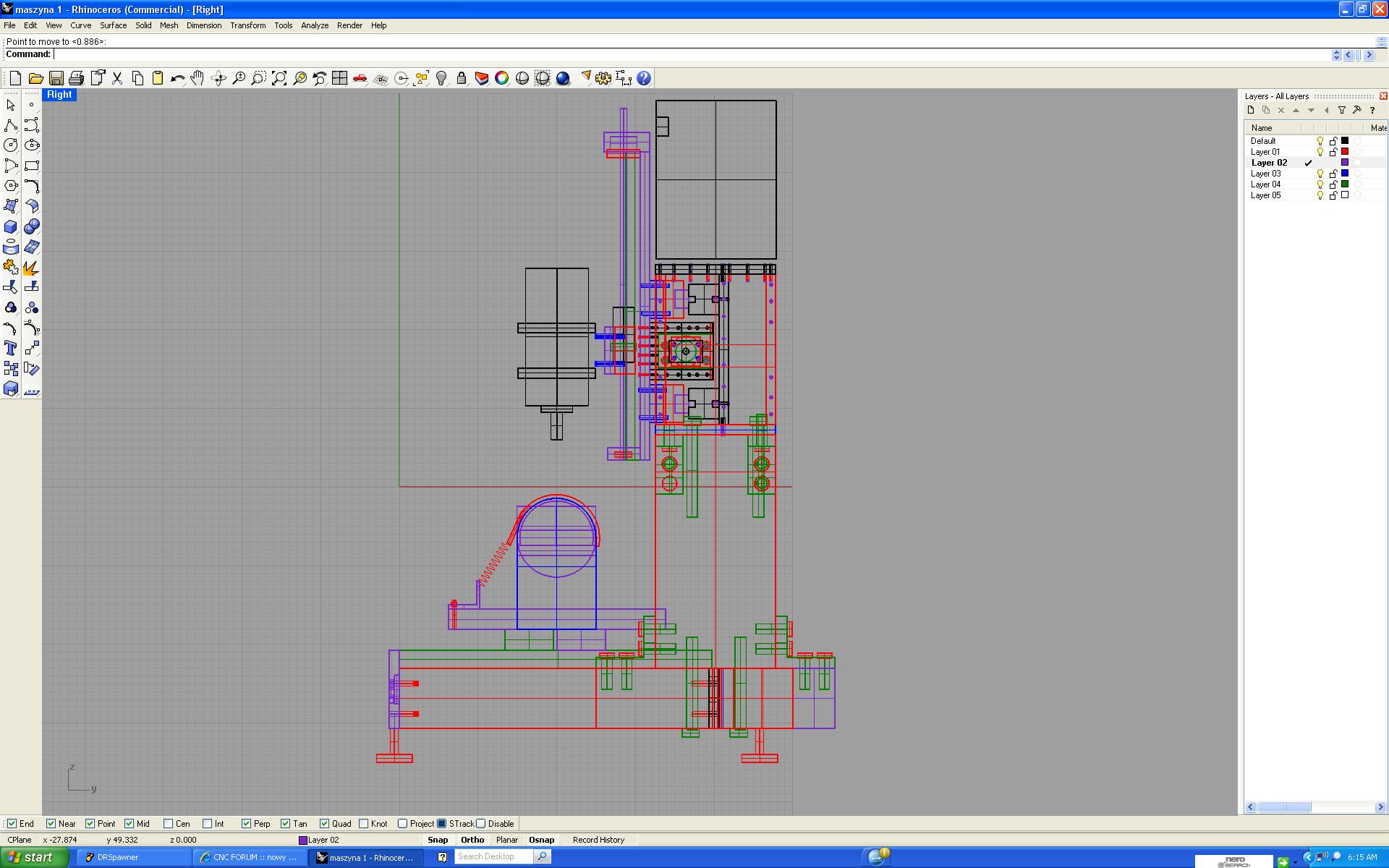Select the Polygon tool in left toolbar
This screenshot has width=1389, height=868.
pyautogui.click(x=11, y=186)
